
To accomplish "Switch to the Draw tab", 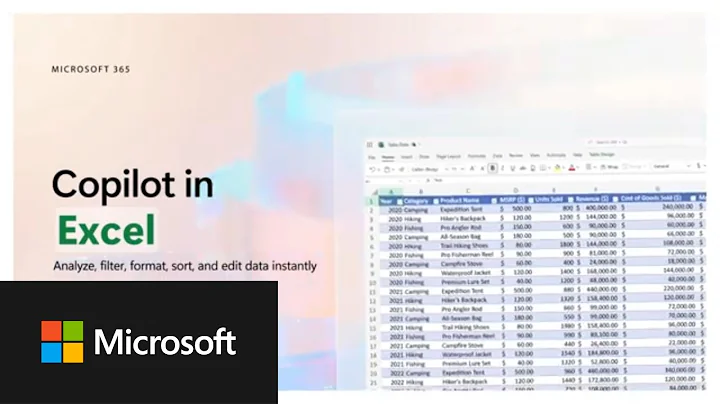I will (x=424, y=157).
